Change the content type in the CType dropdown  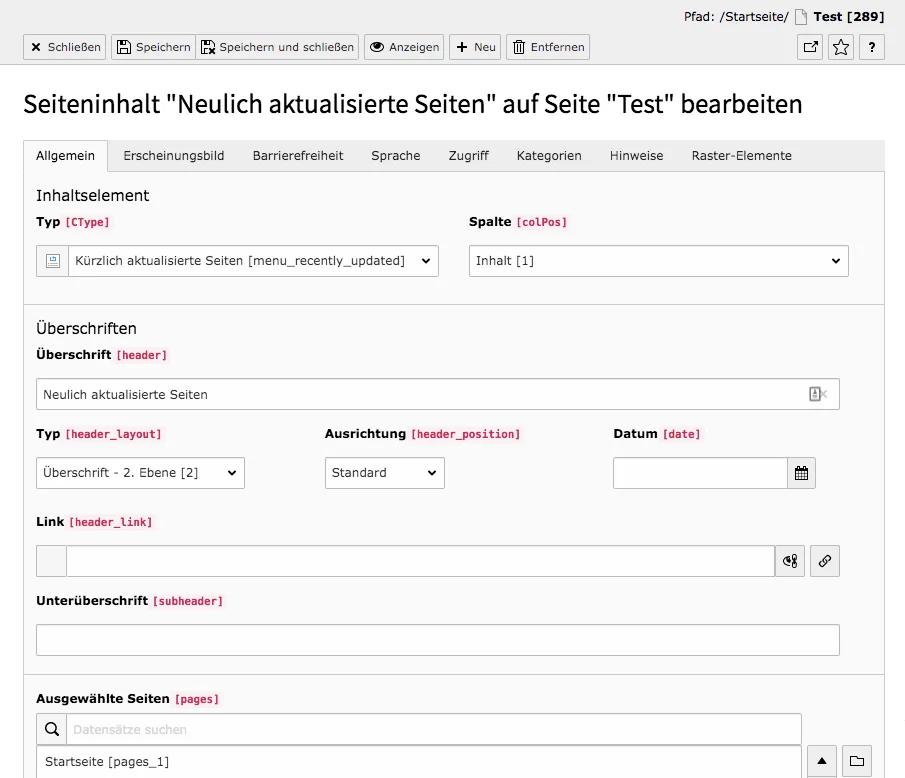[x=250, y=260]
